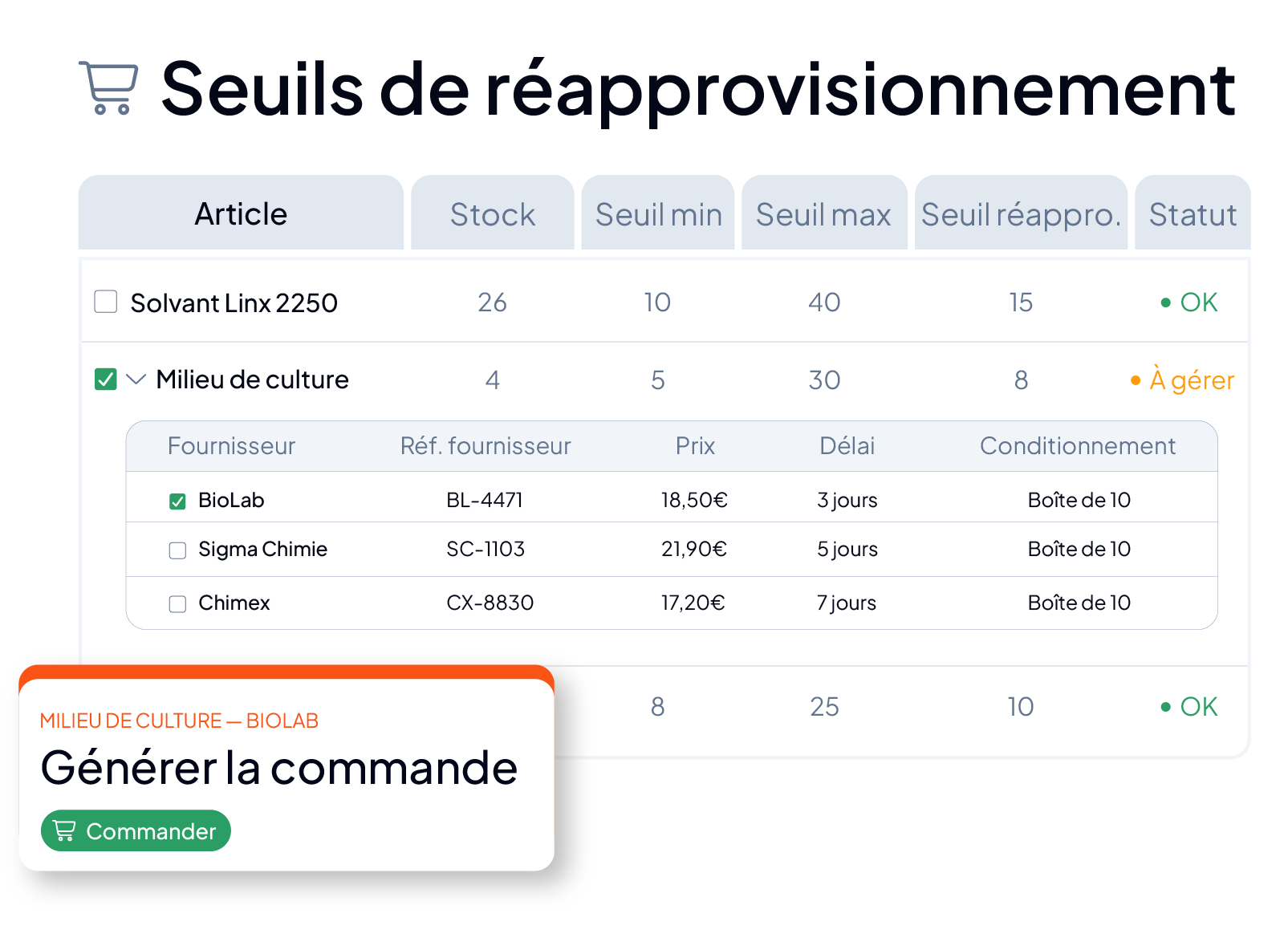This screenshot has width=1288, height=950.
Task: Click the Seuil min column header
Action: pos(658,213)
